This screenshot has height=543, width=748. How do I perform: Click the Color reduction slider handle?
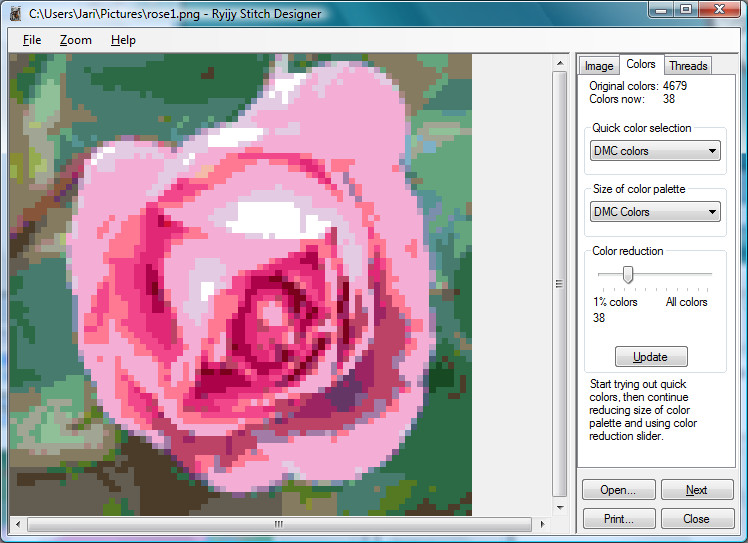628,274
